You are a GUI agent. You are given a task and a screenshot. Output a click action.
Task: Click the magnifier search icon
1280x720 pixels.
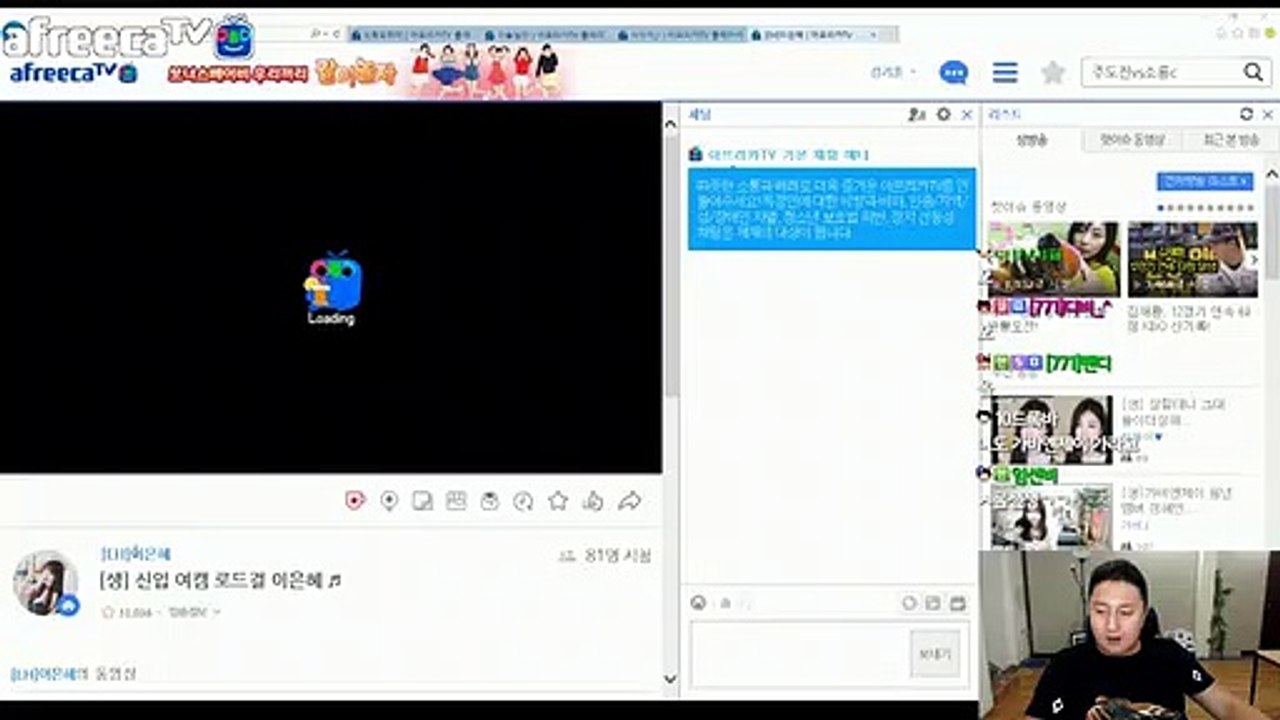pyautogui.click(x=1253, y=72)
